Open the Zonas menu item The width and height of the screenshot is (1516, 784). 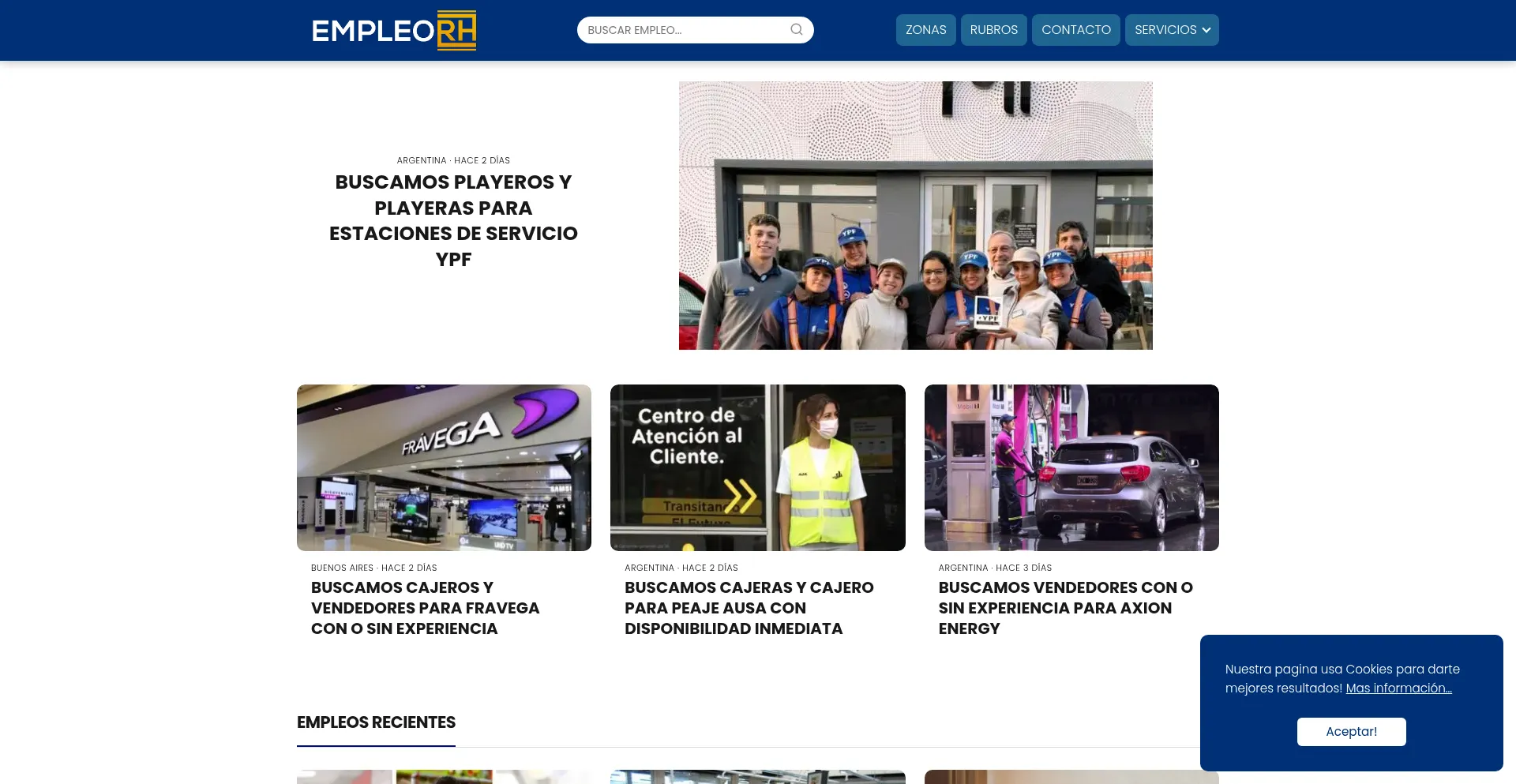[x=925, y=30]
